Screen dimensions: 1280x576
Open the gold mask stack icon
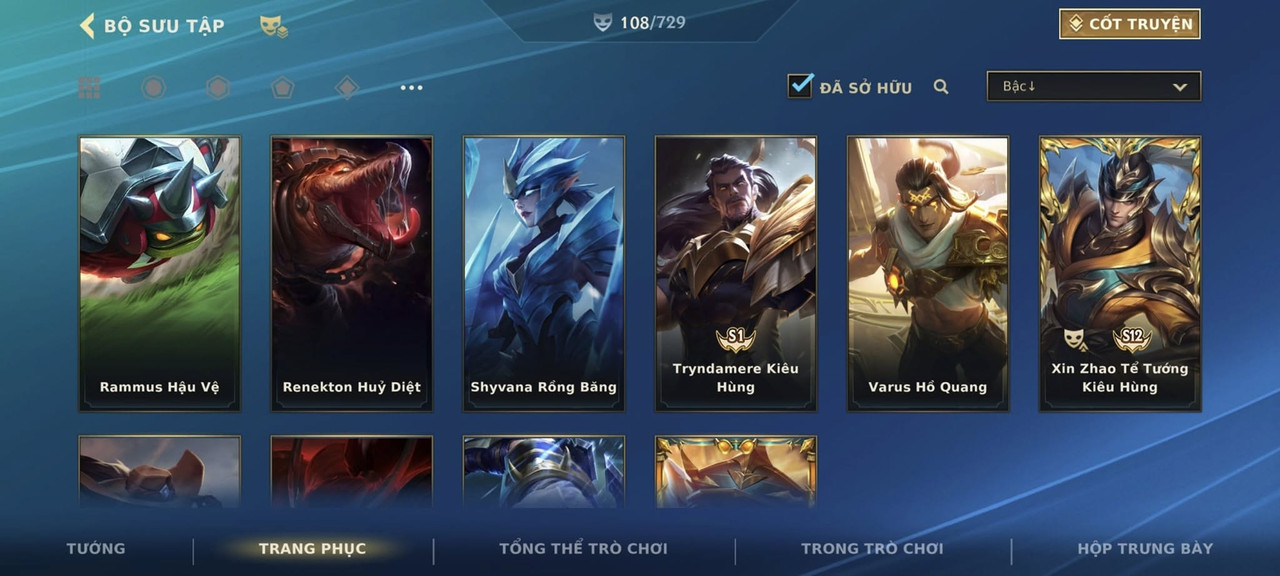click(273, 27)
